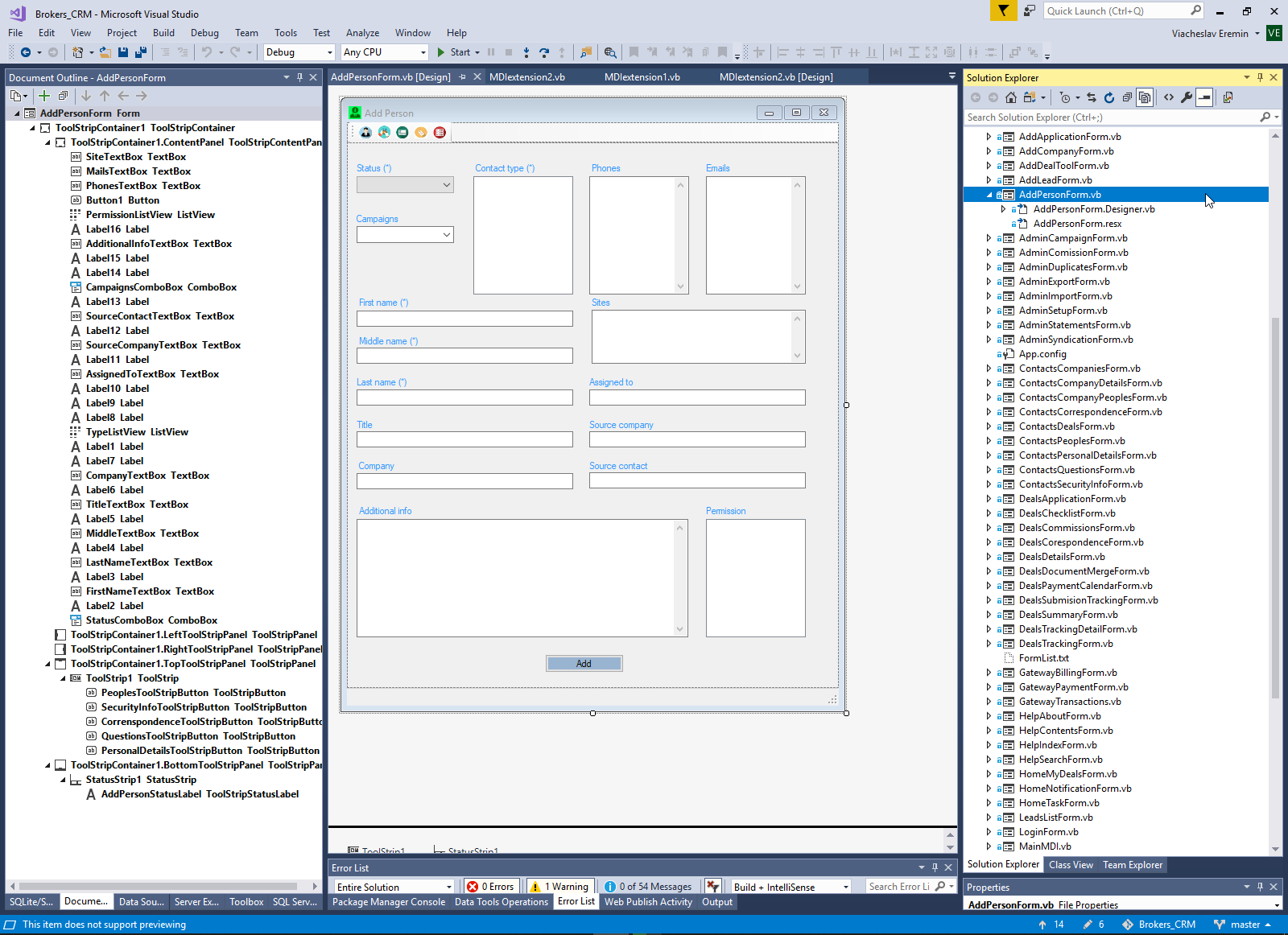Switch to the Team Explorer tab
1288x935 pixels.
click(1133, 865)
